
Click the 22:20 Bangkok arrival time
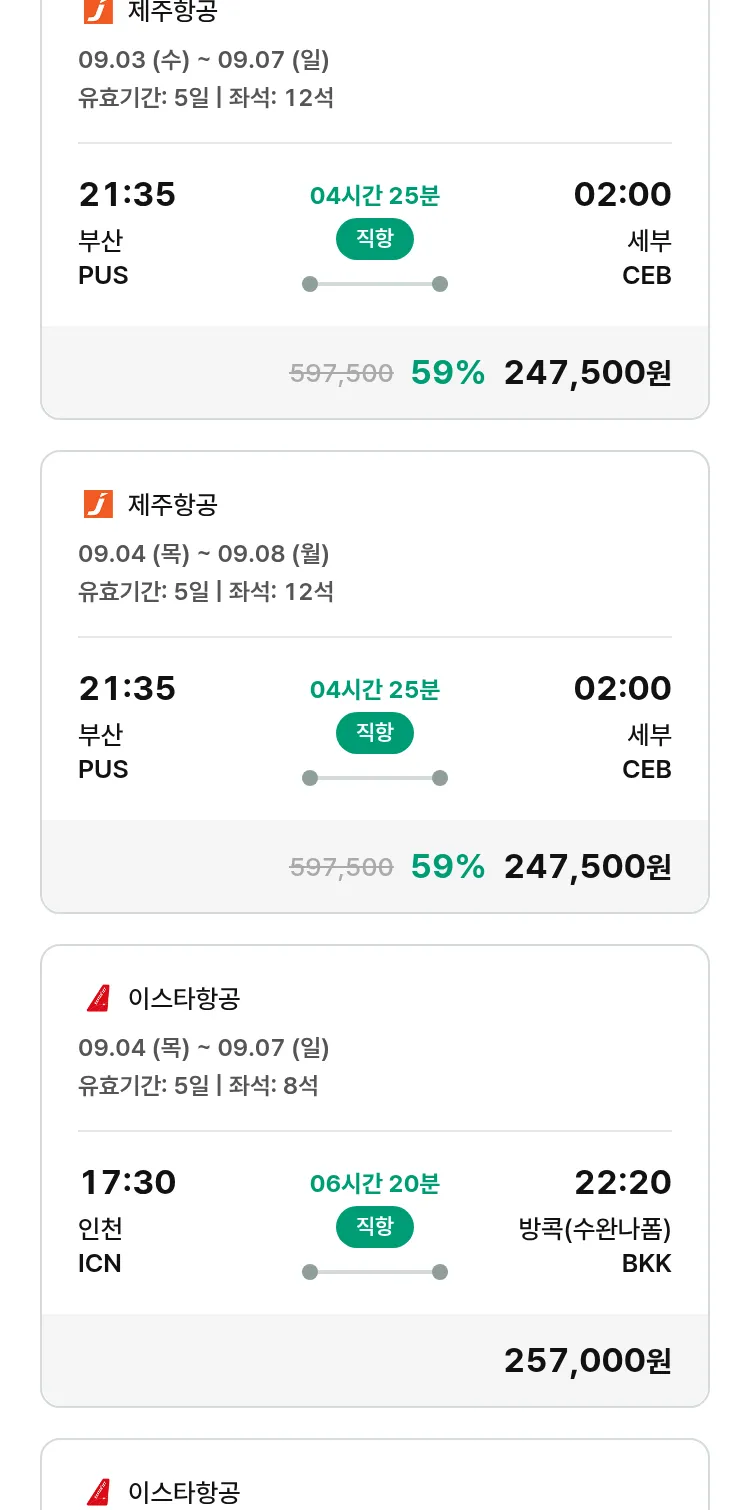[622, 1182]
